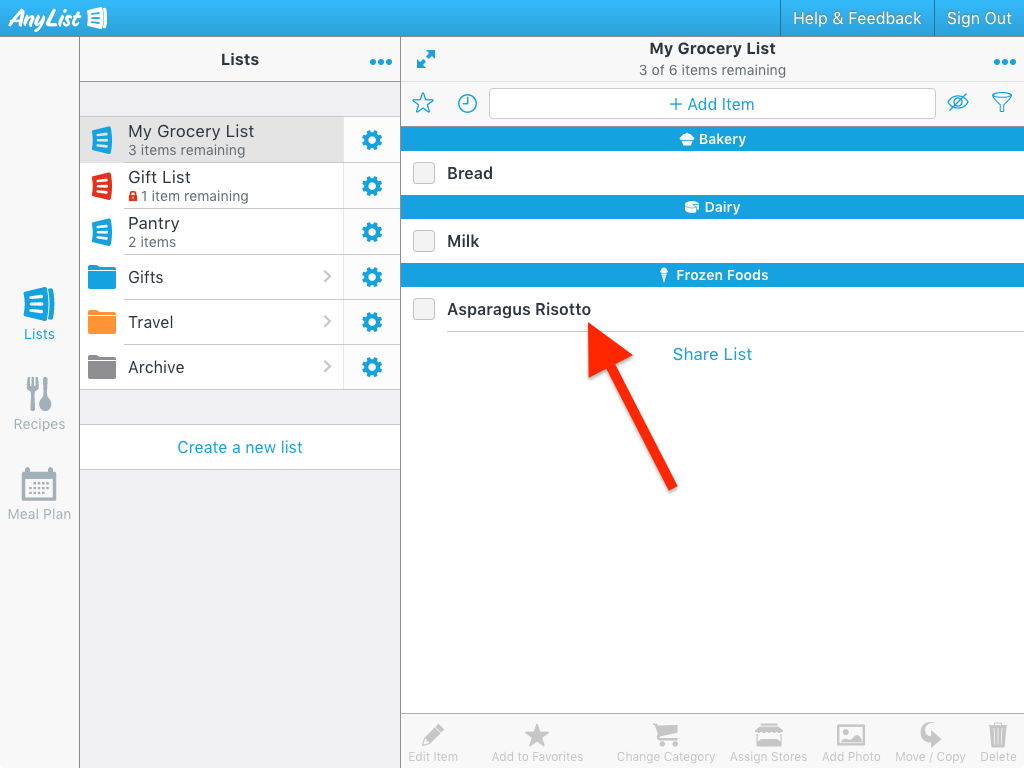Image resolution: width=1024 pixels, height=768 pixels.
Task: Check off the Bread item
Action: pyautogui.click(x=424, y=173)
